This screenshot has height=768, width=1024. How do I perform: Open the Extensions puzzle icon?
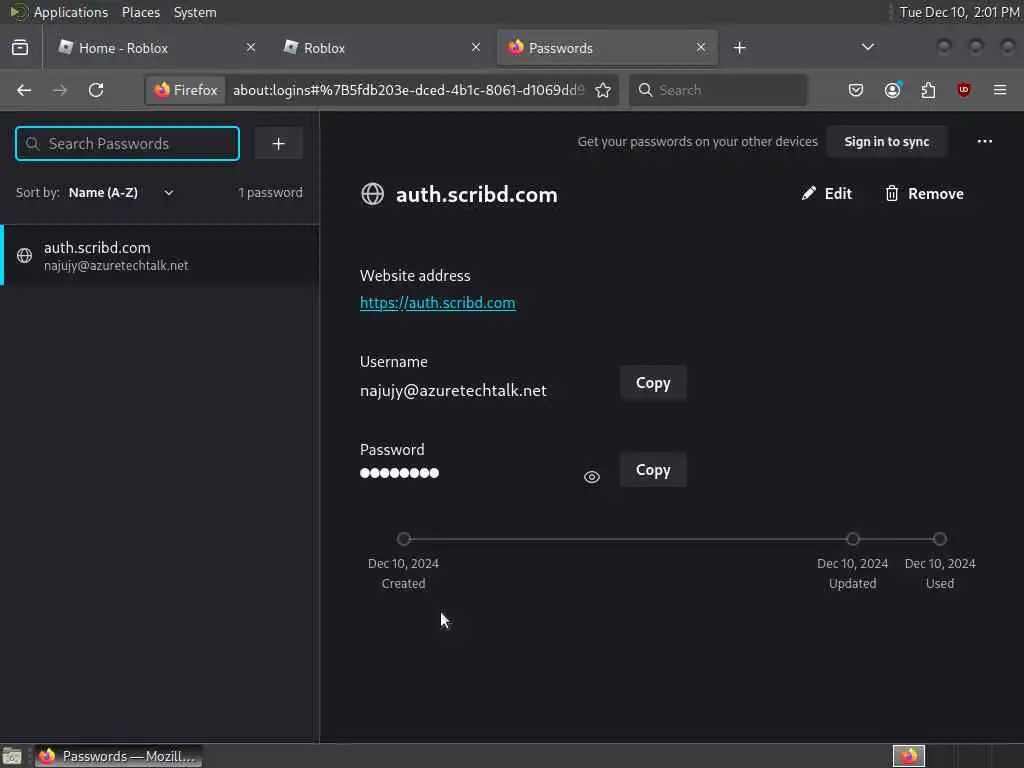pyautogui.click(x=928, y=90)
